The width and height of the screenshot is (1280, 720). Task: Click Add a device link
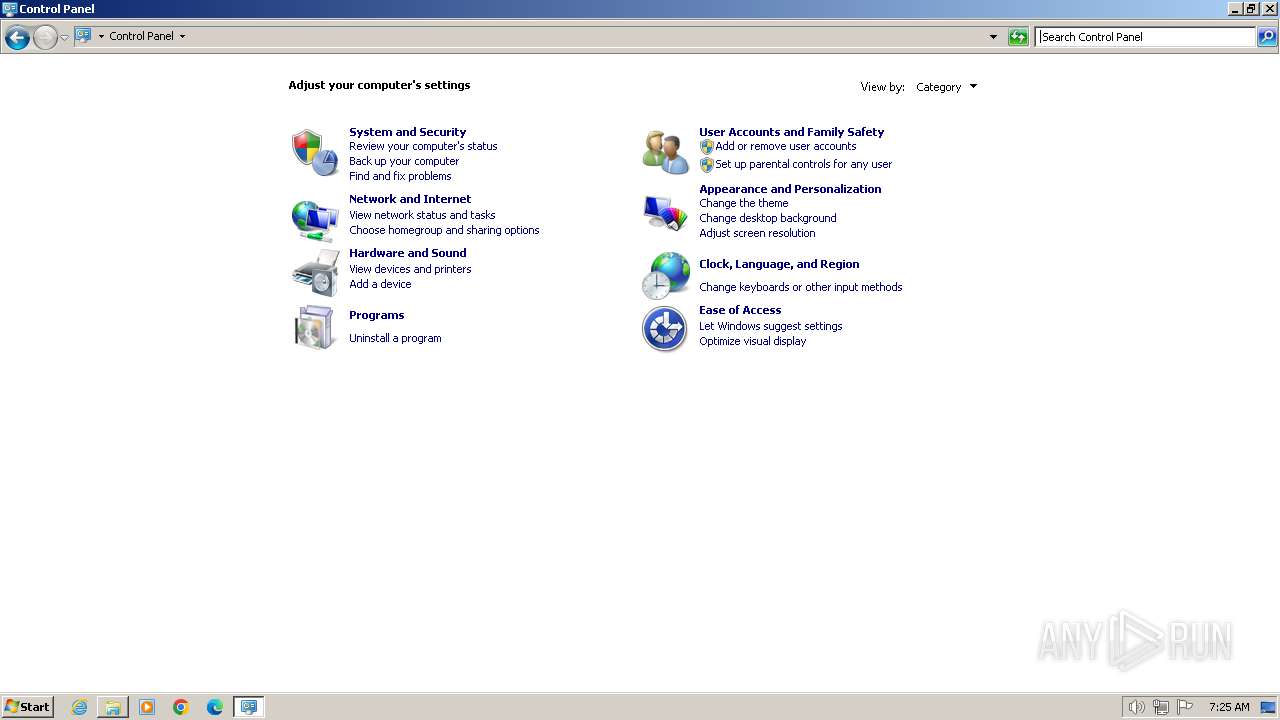(380, 284)
